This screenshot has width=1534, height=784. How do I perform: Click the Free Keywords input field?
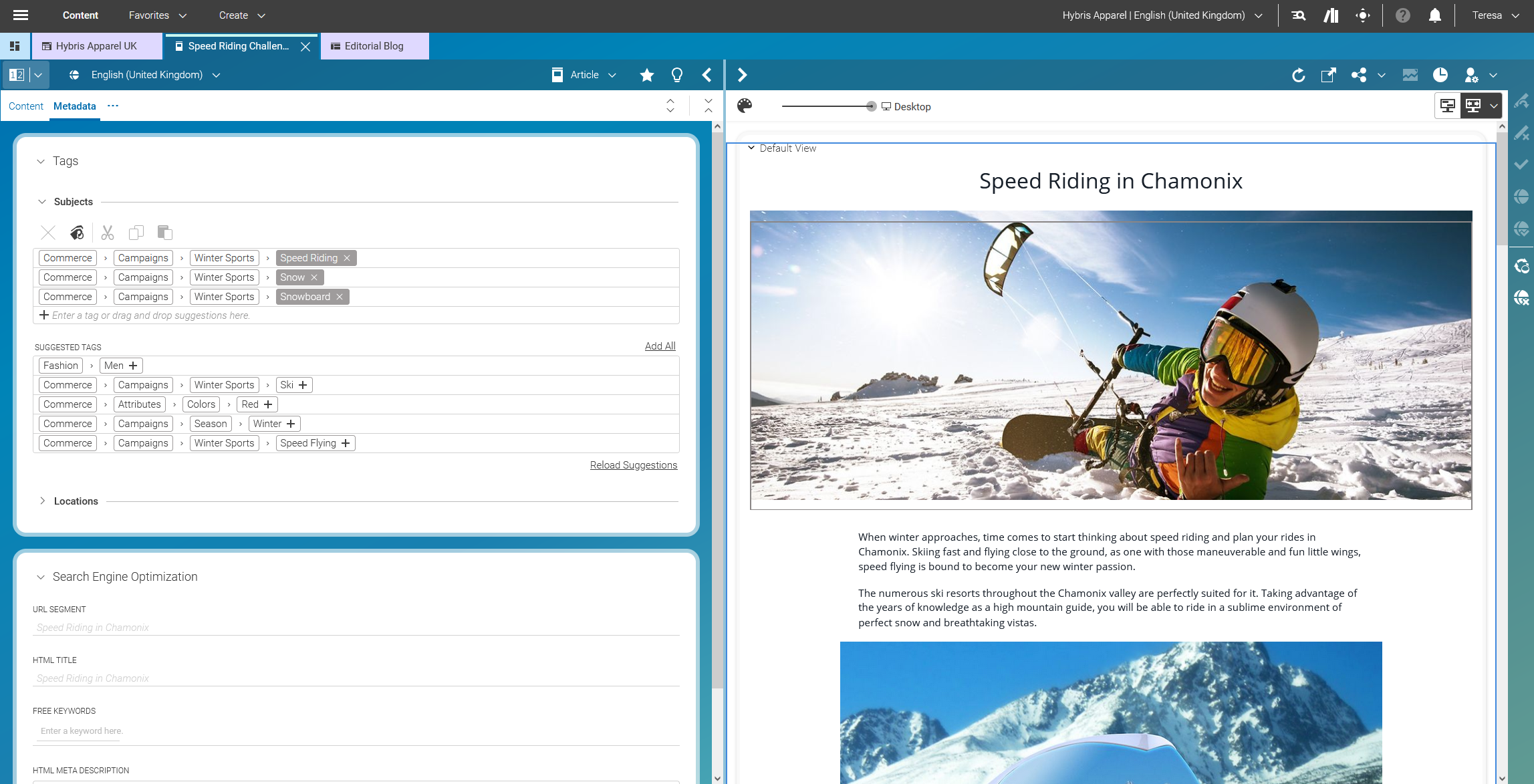pos(201,731)
